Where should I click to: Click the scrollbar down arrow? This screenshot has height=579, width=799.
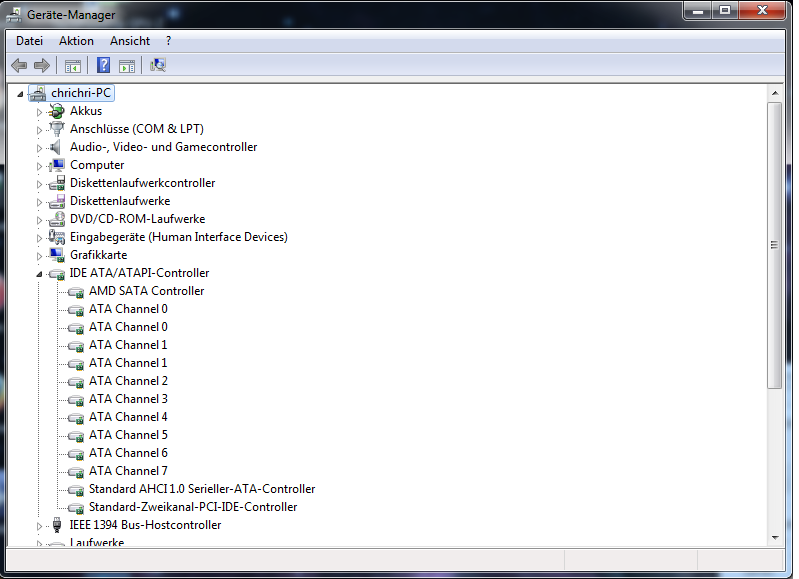tap(775, 538)
